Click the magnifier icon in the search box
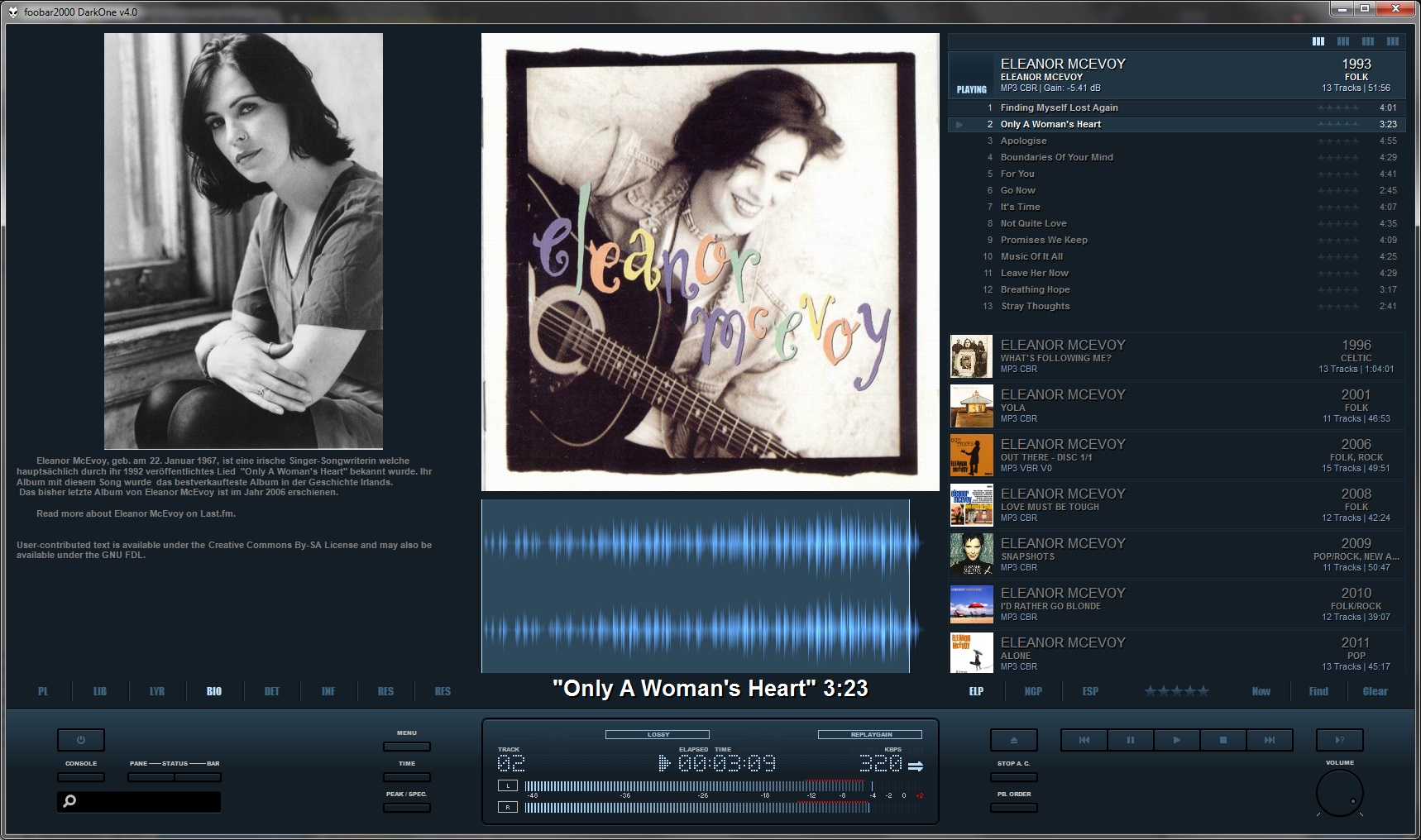 point(70,801)
